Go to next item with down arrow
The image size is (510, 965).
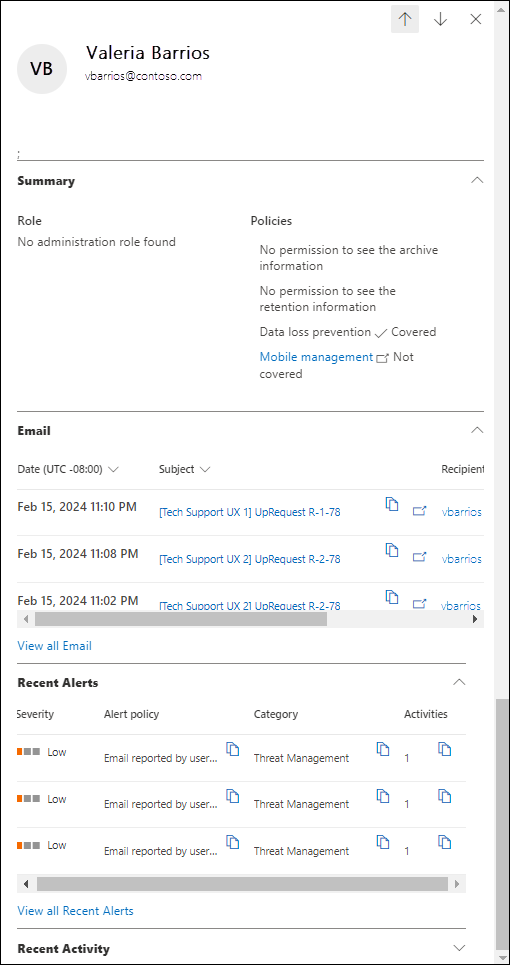tap(440, 19)
